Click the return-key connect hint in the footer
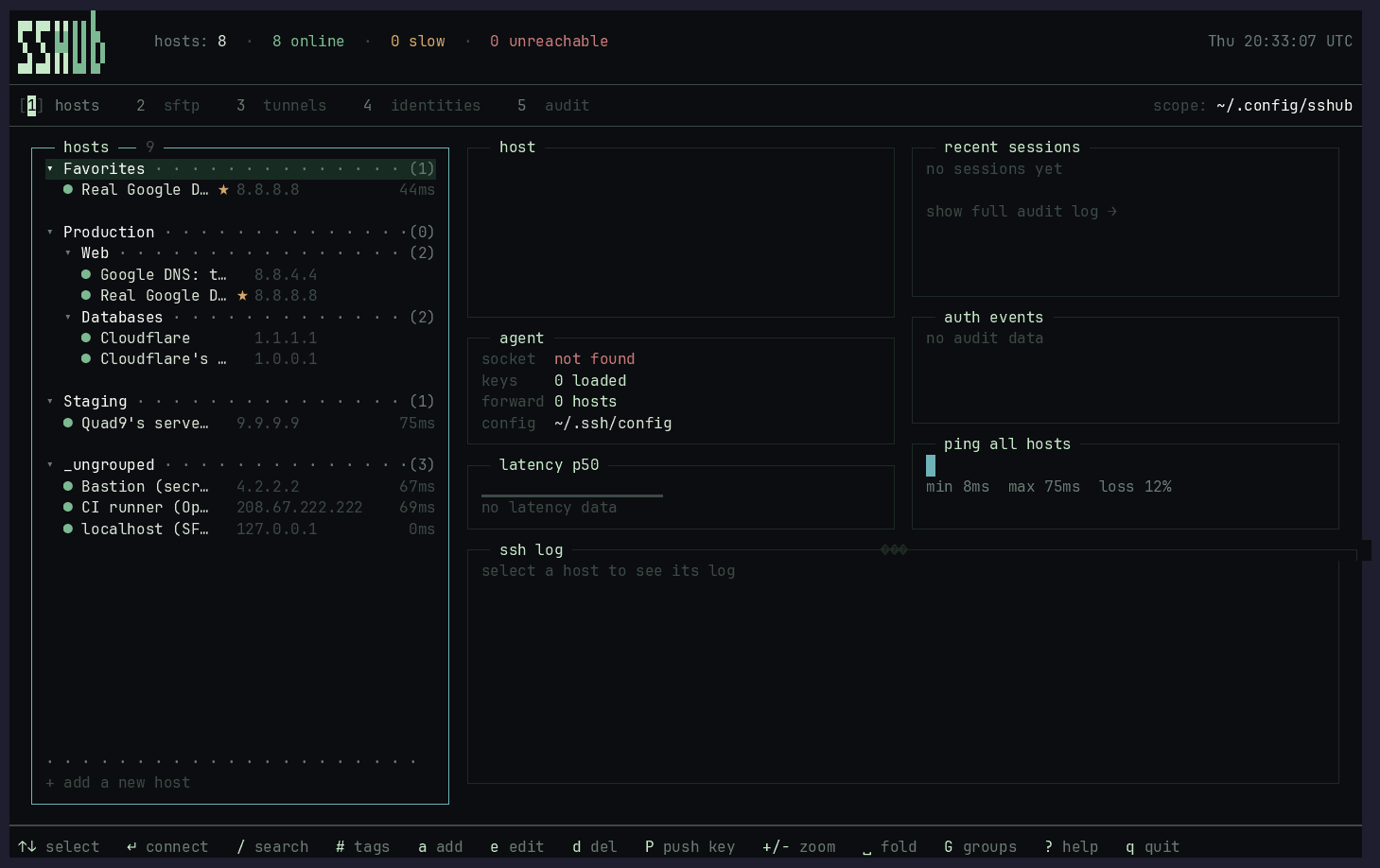 coord(167,846)
